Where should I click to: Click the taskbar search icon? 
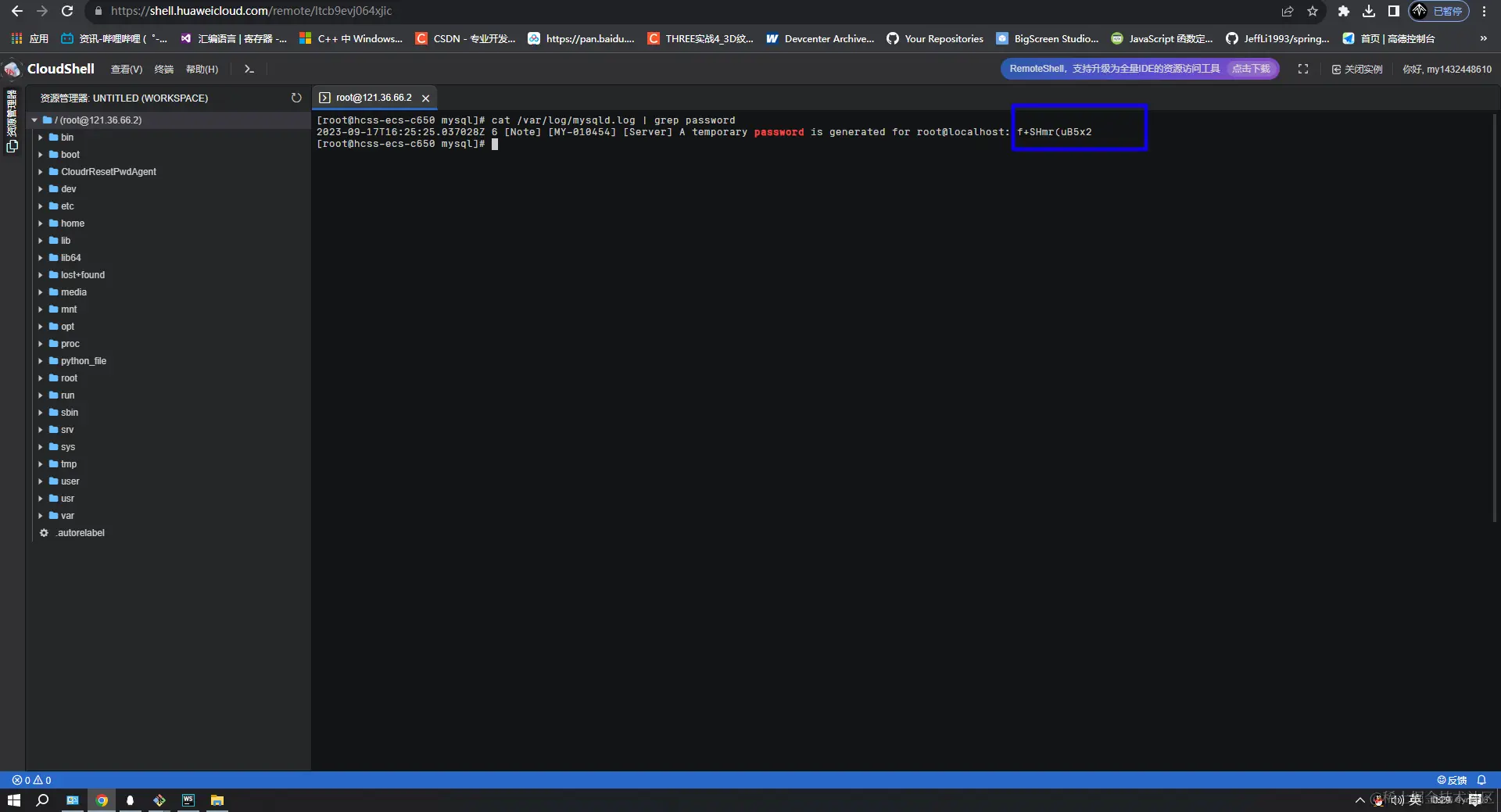(43, 800)
